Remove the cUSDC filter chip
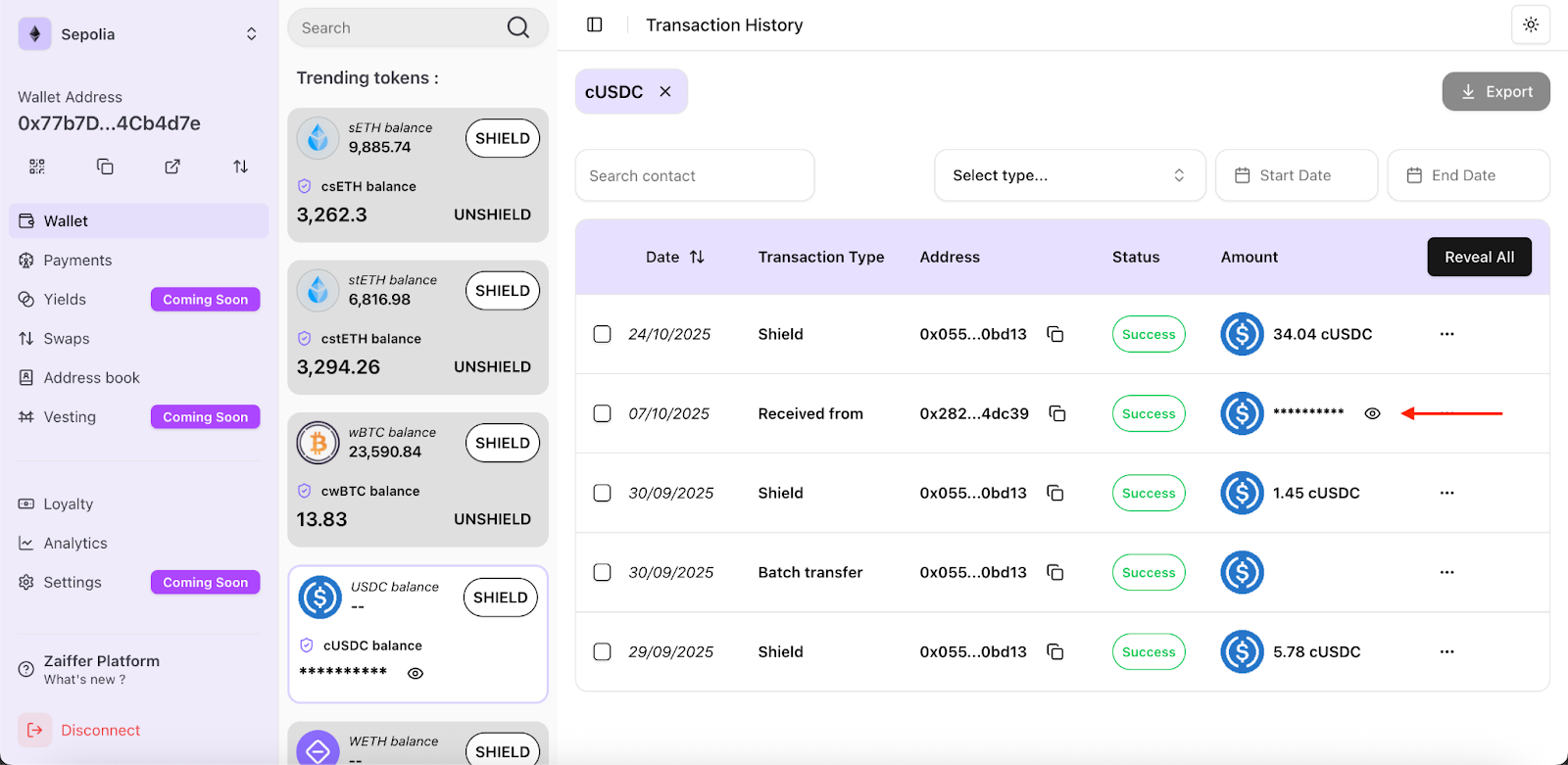 pyautogui.click(x=665, y=91)
